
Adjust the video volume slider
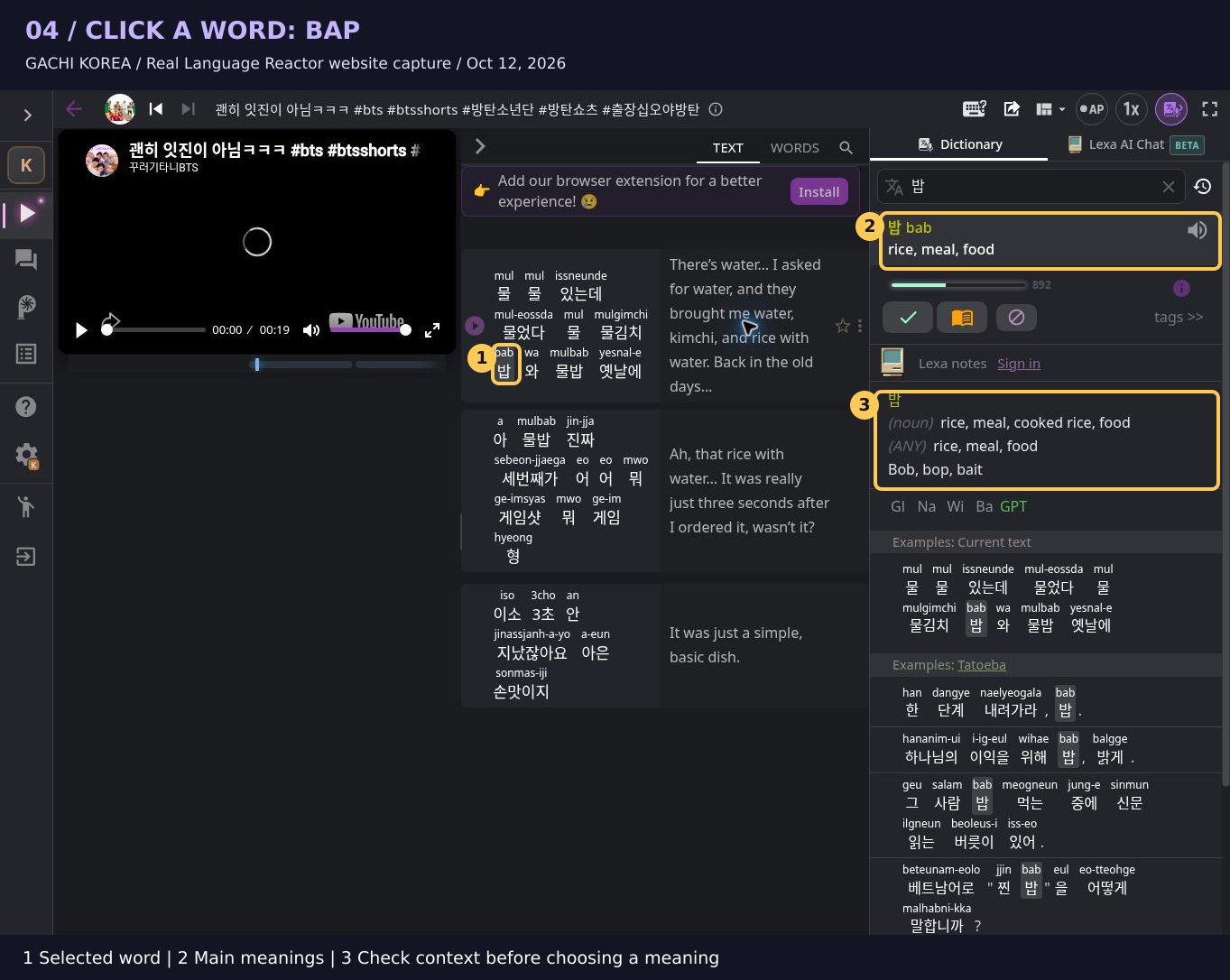pyautogui.click(x=370, y=330)
